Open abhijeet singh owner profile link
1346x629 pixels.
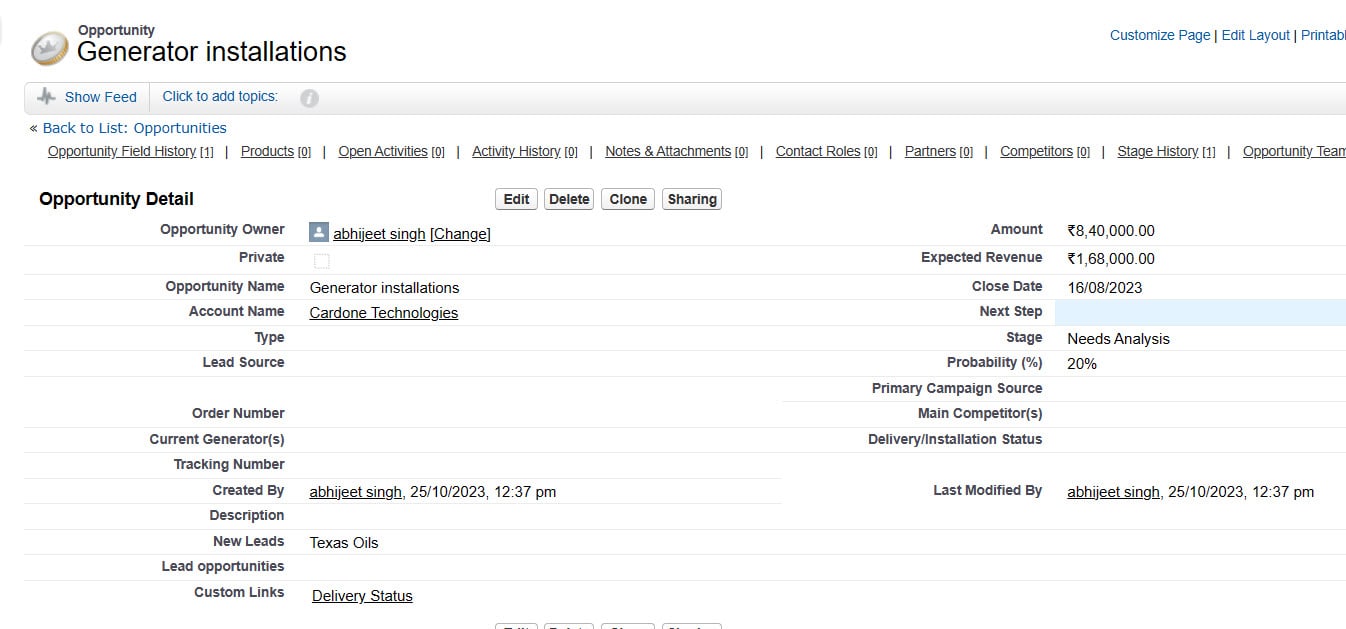tap(379, 234)
